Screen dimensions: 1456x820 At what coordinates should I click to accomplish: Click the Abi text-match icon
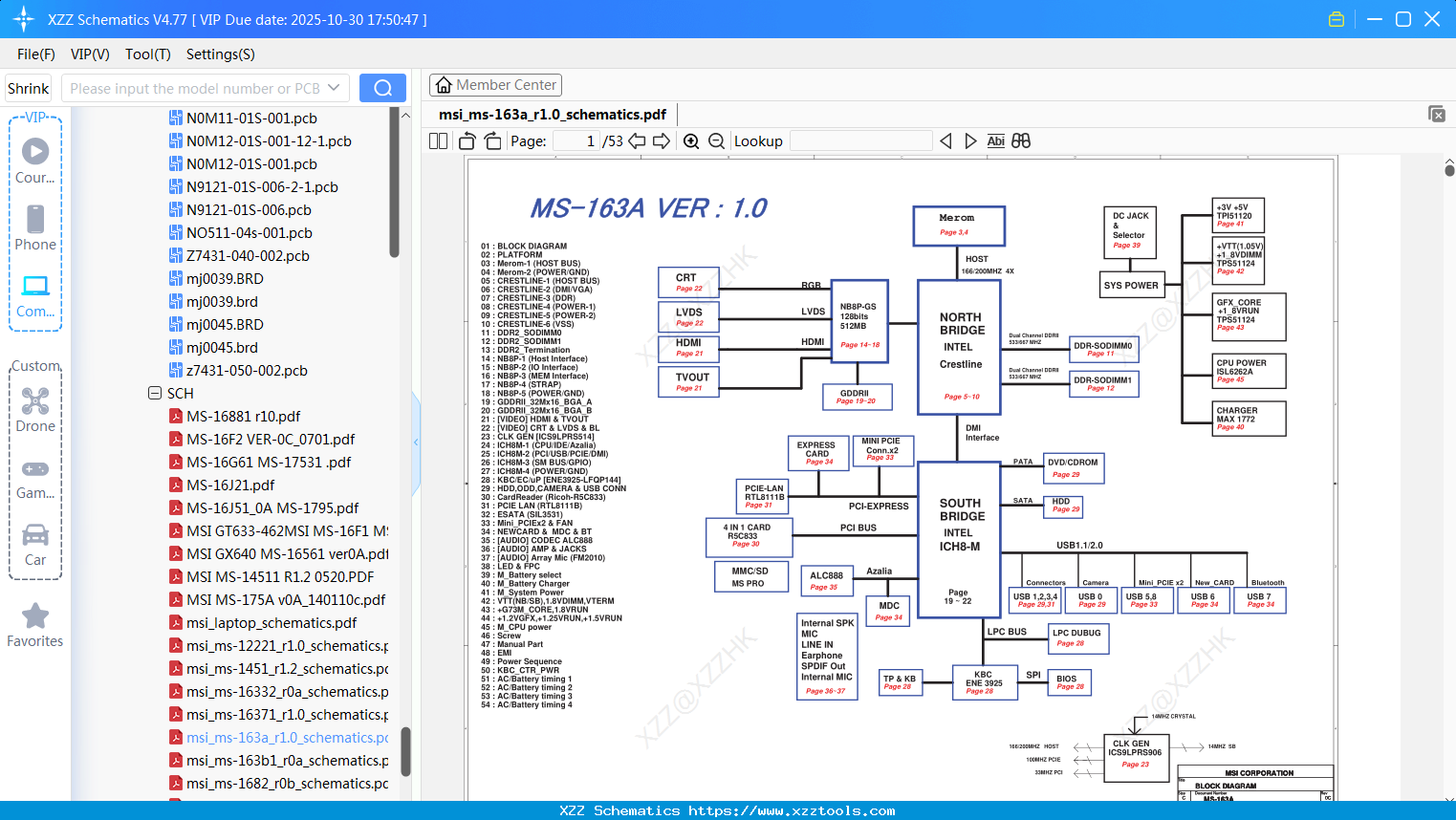tap(996, 141)
